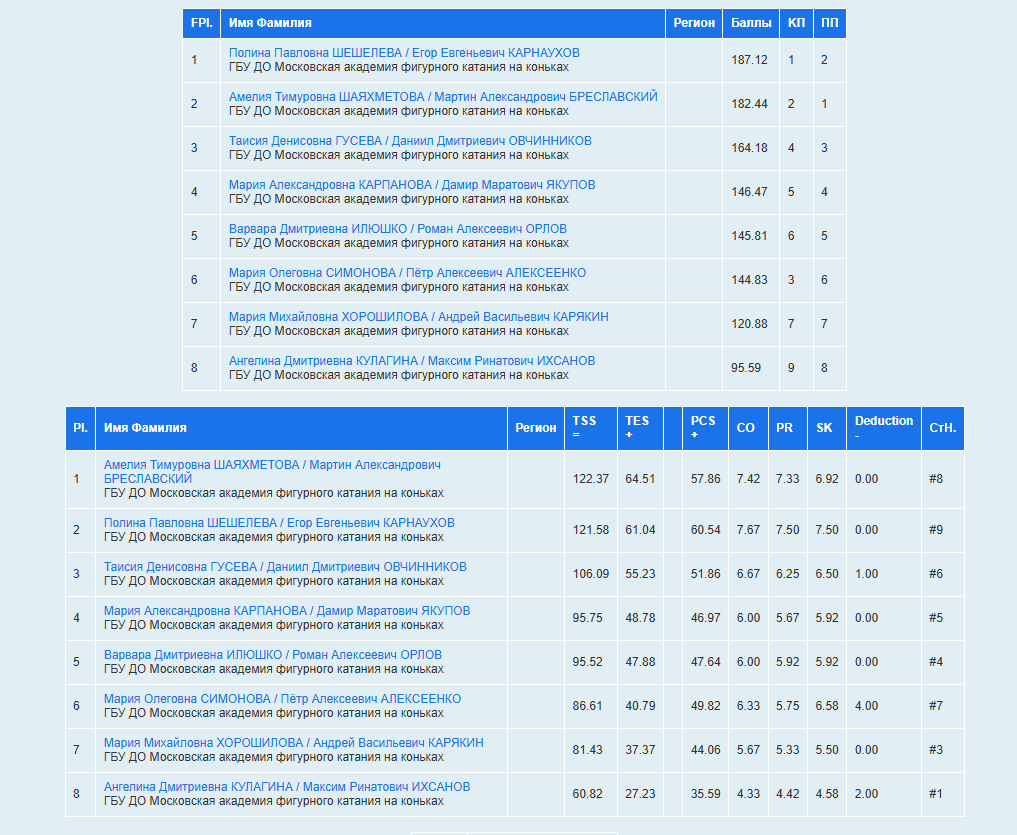Select TSS value 121.58
The image size is (1017, 835).
591,530
